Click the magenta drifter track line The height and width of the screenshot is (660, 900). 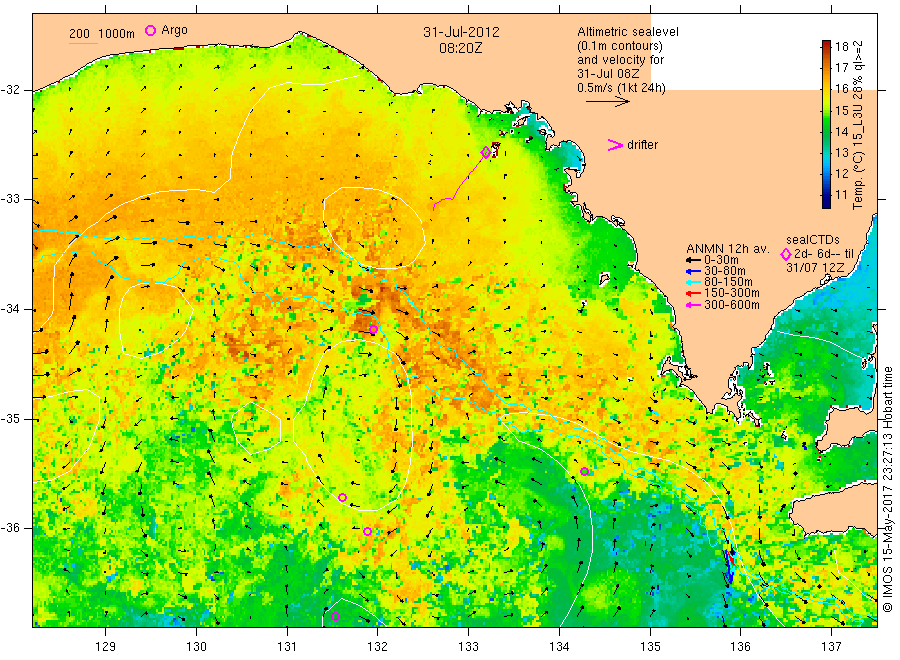[457, 183]
